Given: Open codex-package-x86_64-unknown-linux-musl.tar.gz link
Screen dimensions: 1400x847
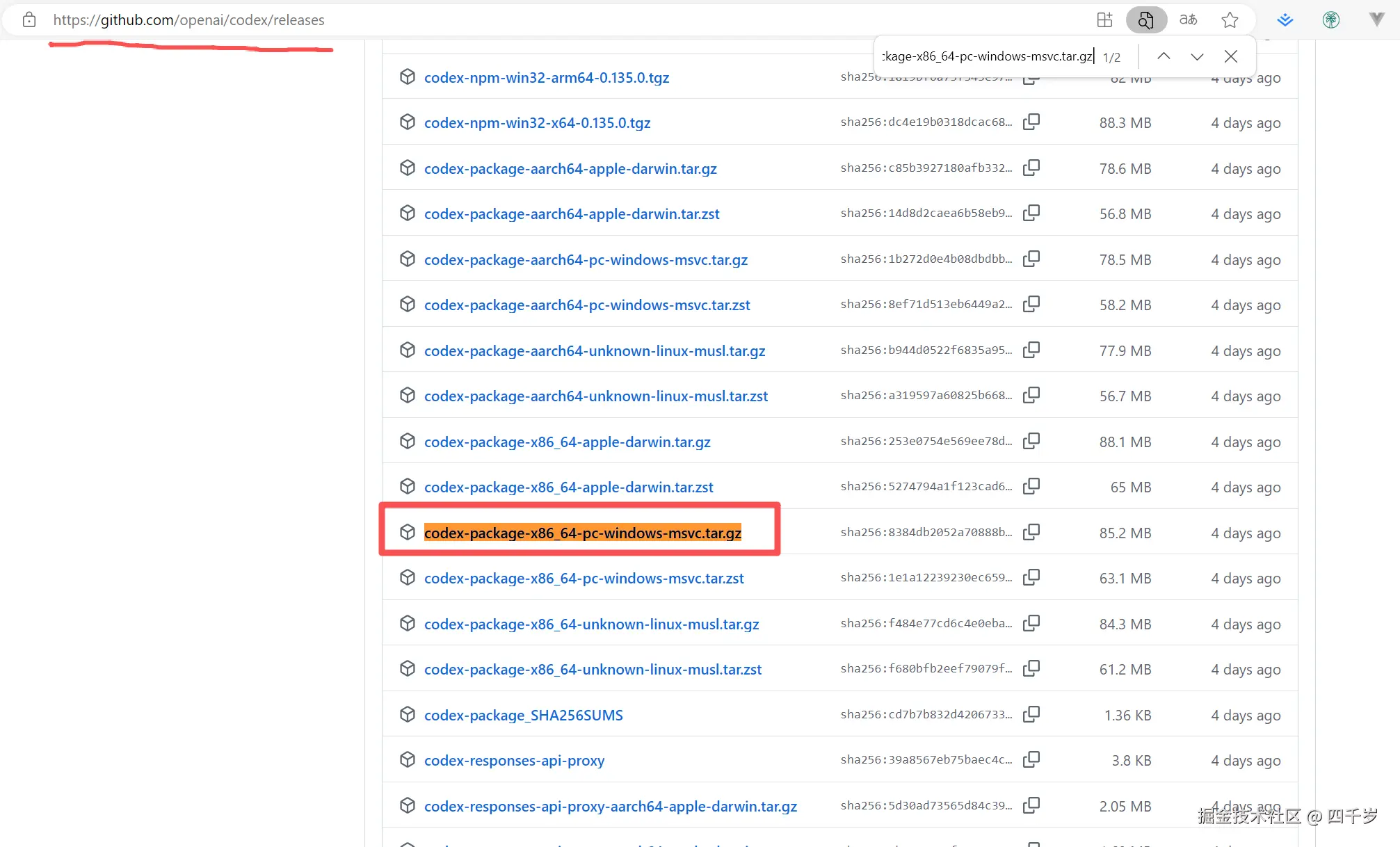Looking at the screenshot, I should coord(592,624).
